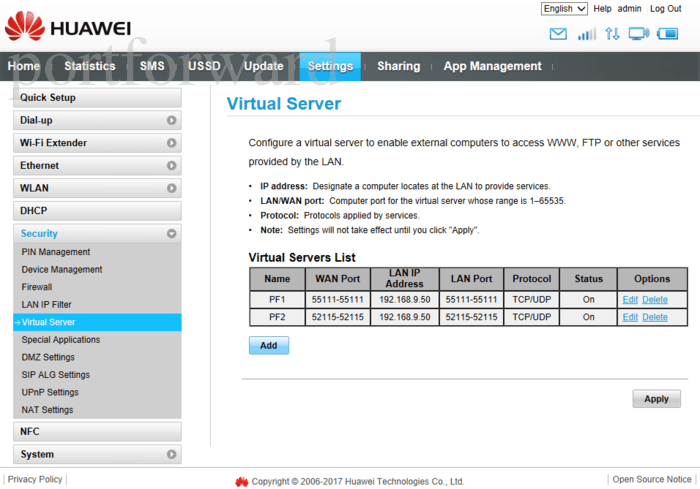Expand the Ethernet sidebar section
This screenshot has height=489, width=700.
pyautogui.click(x=97, y=166)
